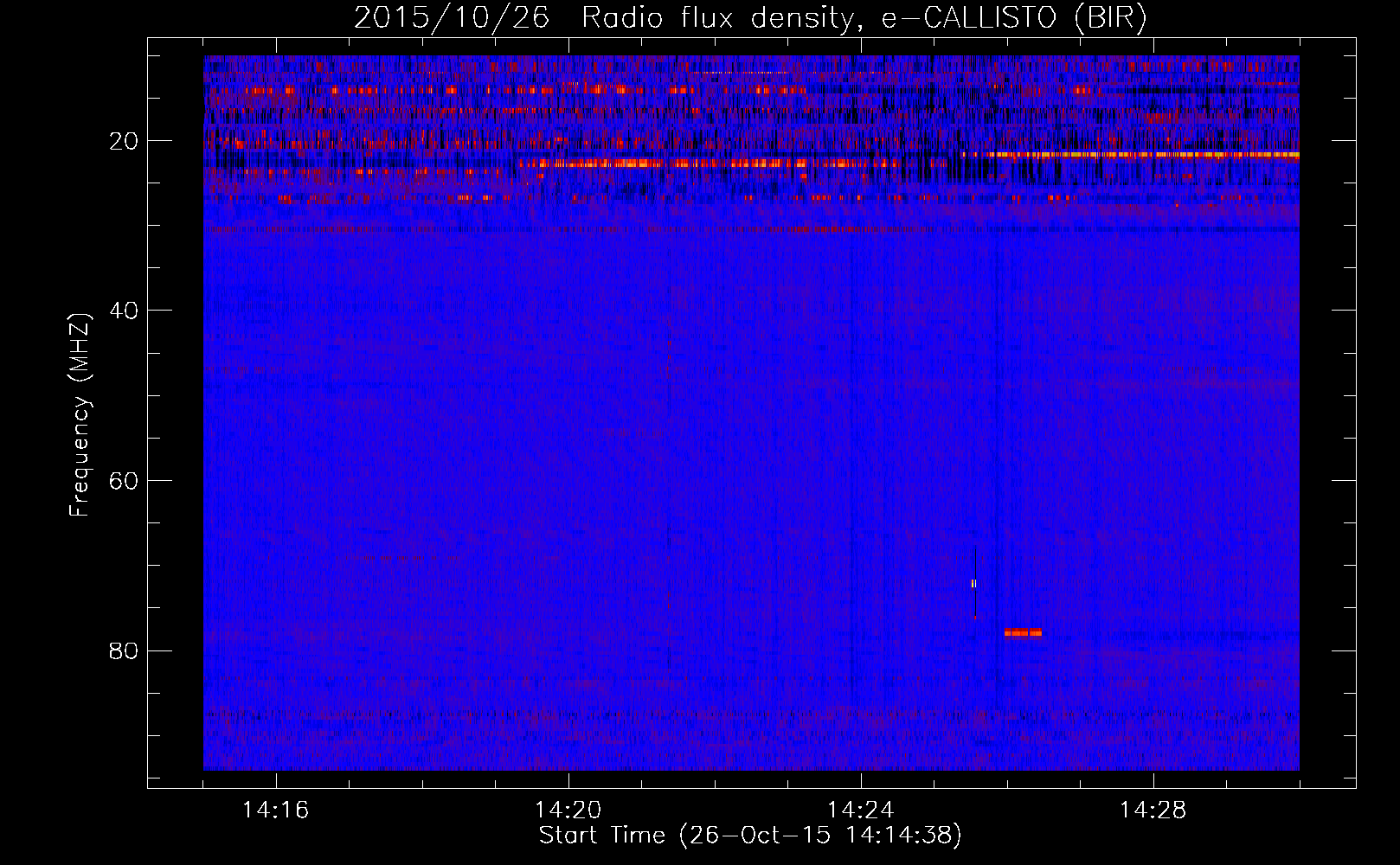Click the 14:28 time tick label
Screen dimensions: 1400x865
tap(1153, 811)
